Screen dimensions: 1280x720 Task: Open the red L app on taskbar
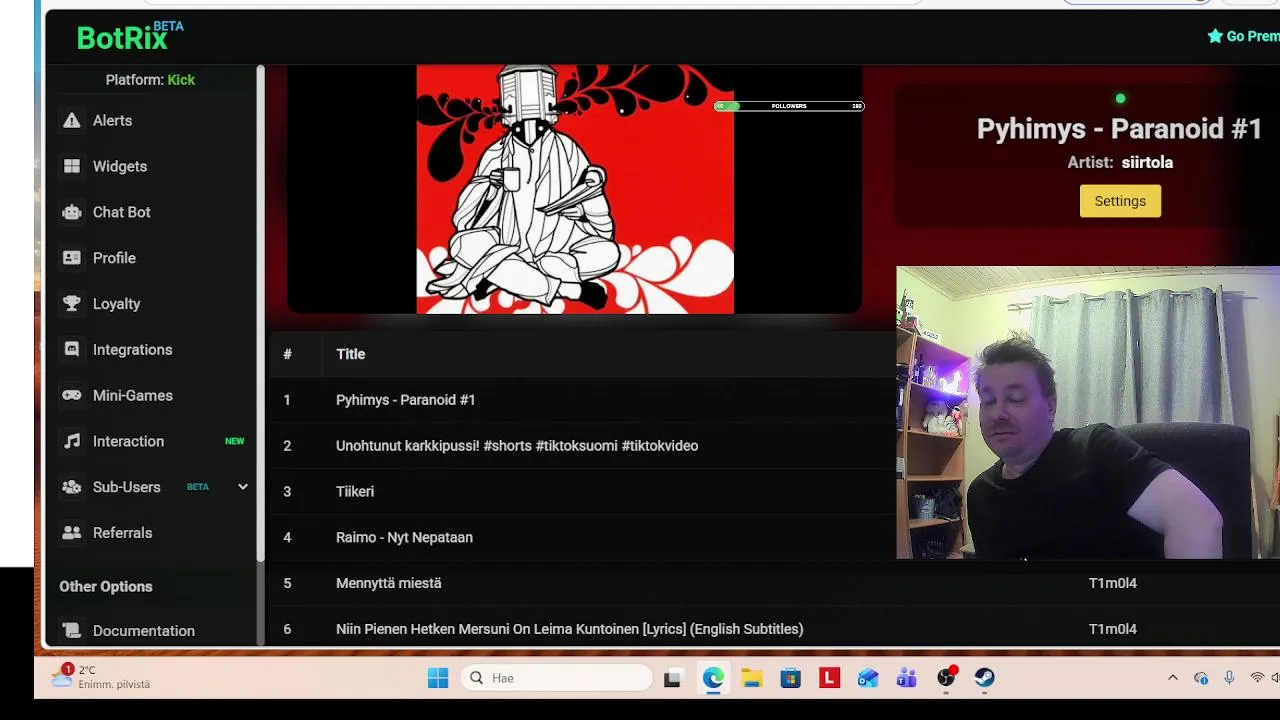pyautogui.click(x=829, y=678)
